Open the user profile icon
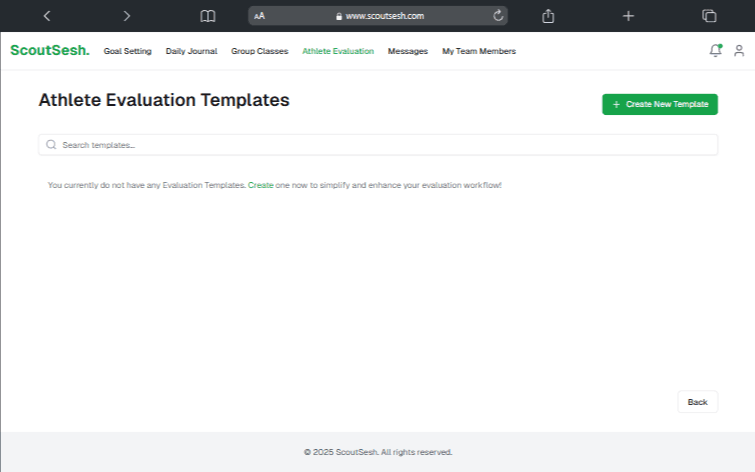The width and height of the screenshot is (755, 472). (739, 51)
